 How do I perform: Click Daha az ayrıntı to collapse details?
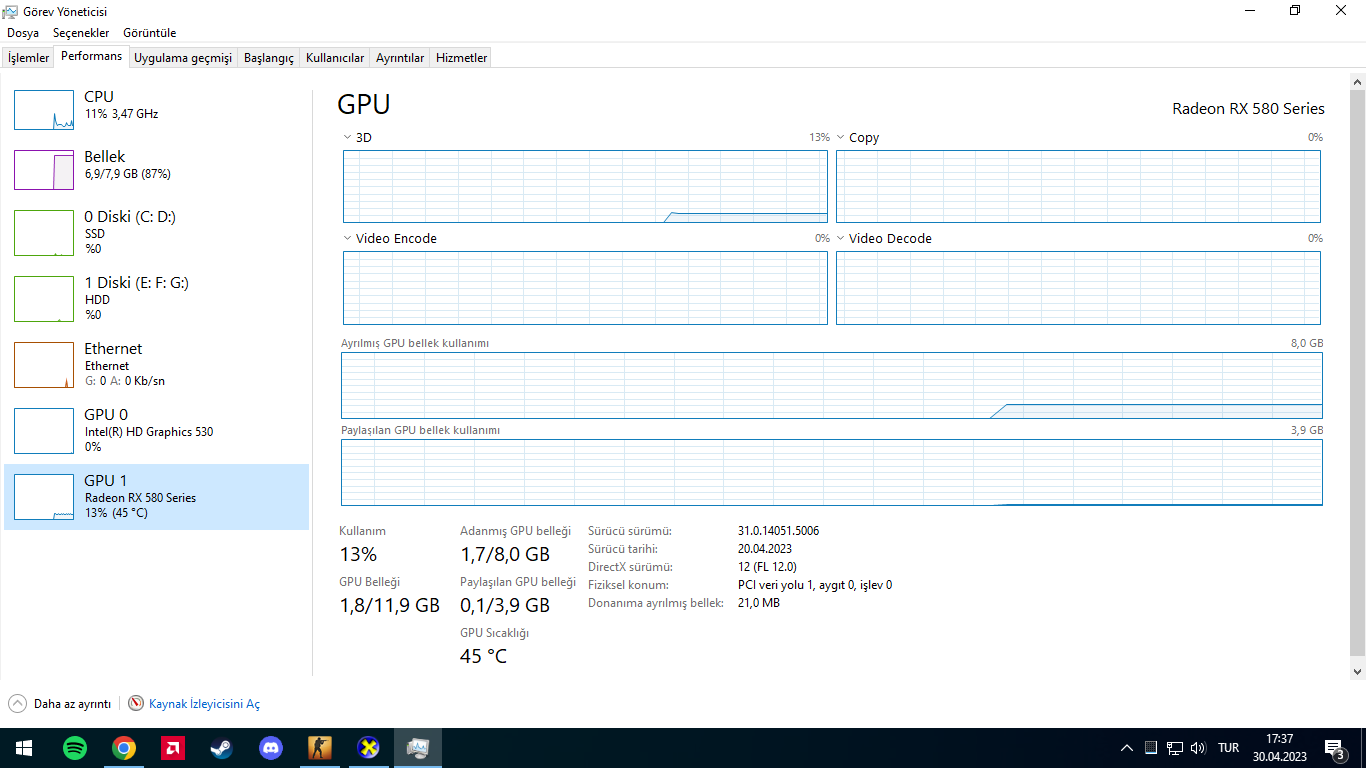pos(60,704)
